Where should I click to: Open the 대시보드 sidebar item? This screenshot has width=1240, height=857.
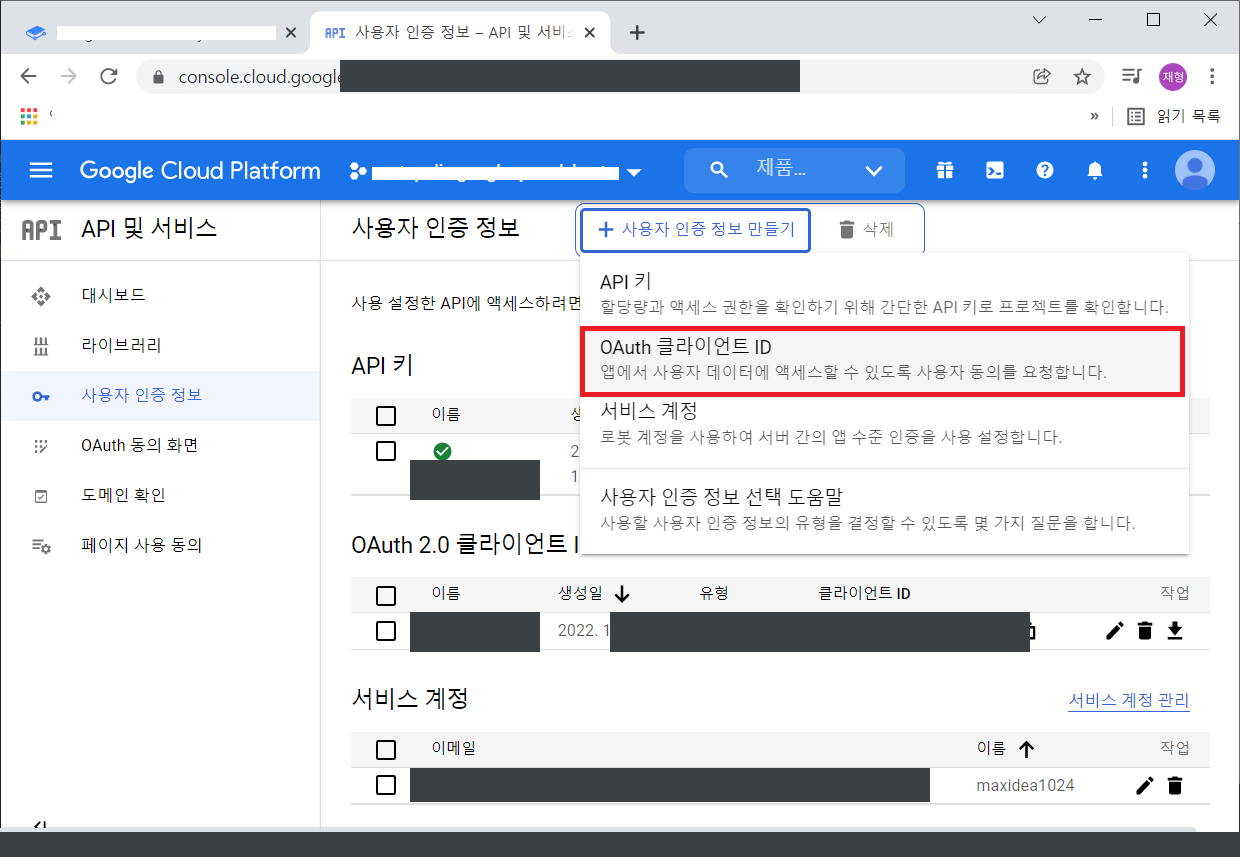(x=160, y=295)
